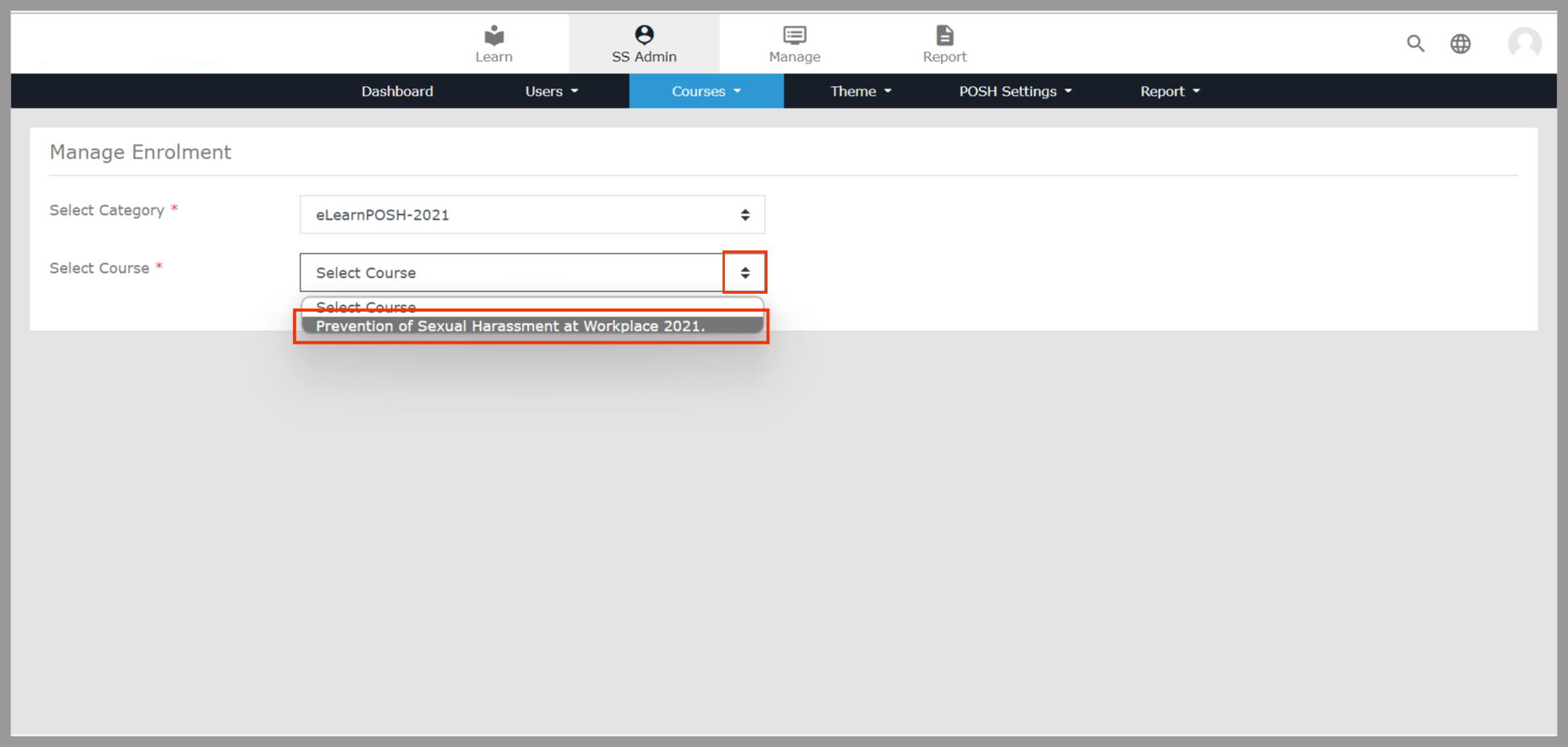The height and width of the screenshot is (747, 1568).
Task: Expand the Report menu in navigation bar
Action: 1169,91
